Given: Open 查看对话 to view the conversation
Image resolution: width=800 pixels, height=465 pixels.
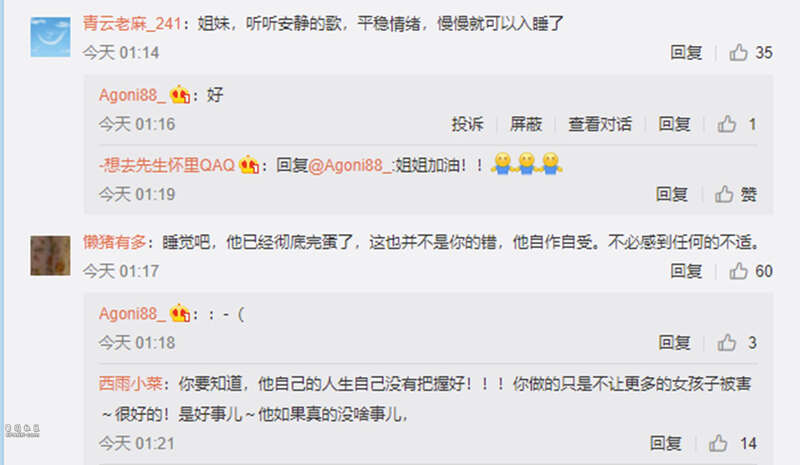Looking at the screenshot, I should point(600,124).
